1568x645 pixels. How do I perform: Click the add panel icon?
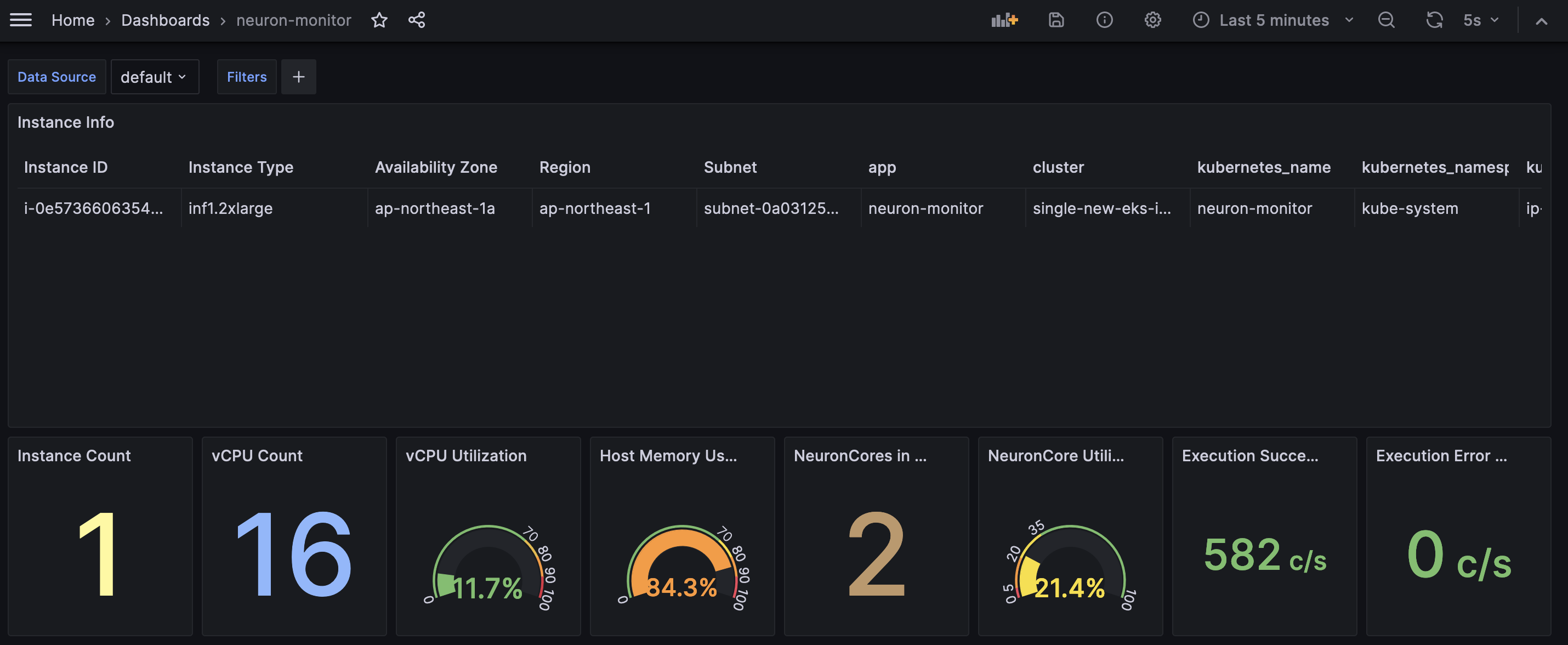click(1004, 20)
